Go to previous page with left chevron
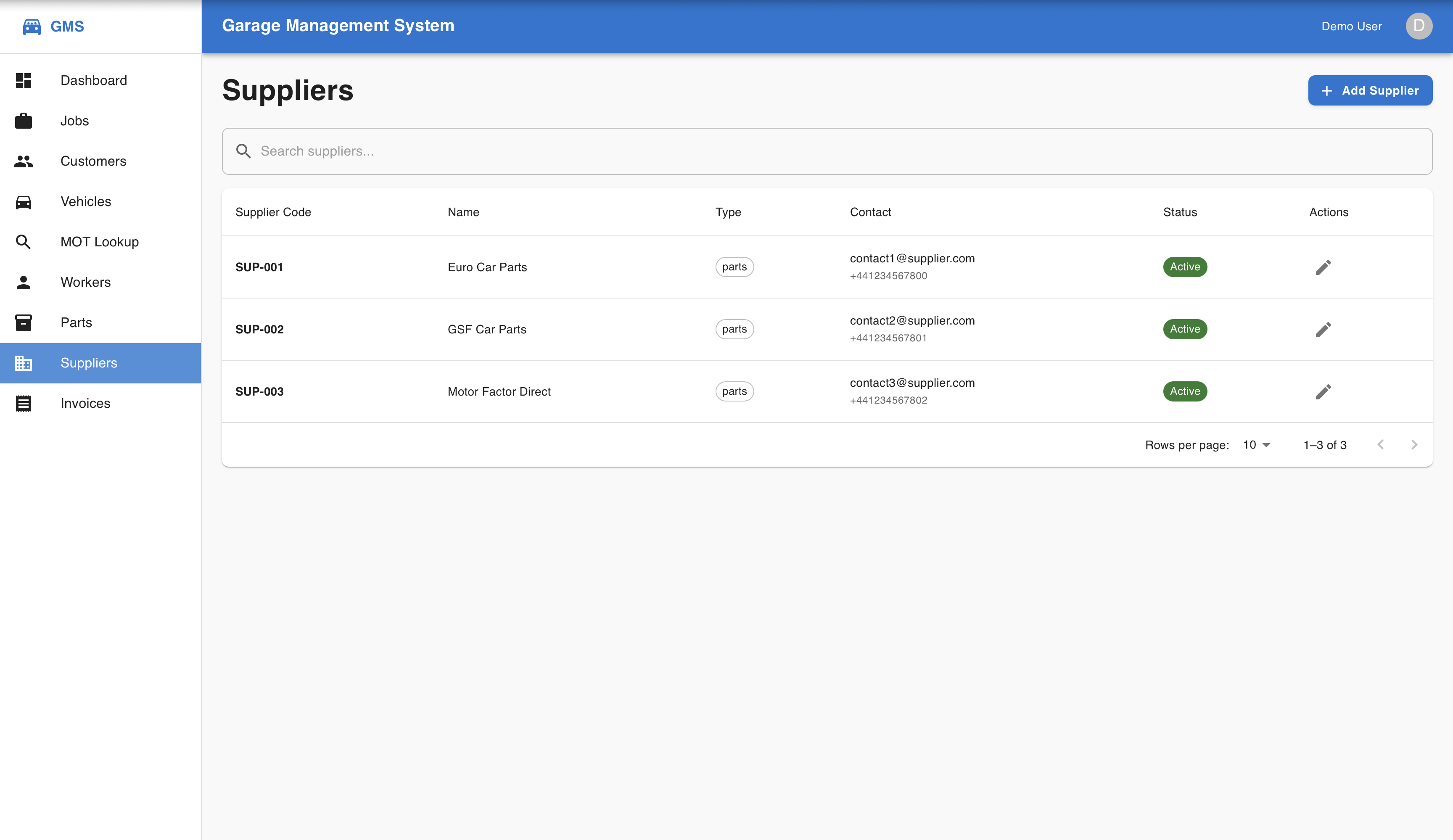This screenshot has height=840, width=1453. tap(1380, 444)
